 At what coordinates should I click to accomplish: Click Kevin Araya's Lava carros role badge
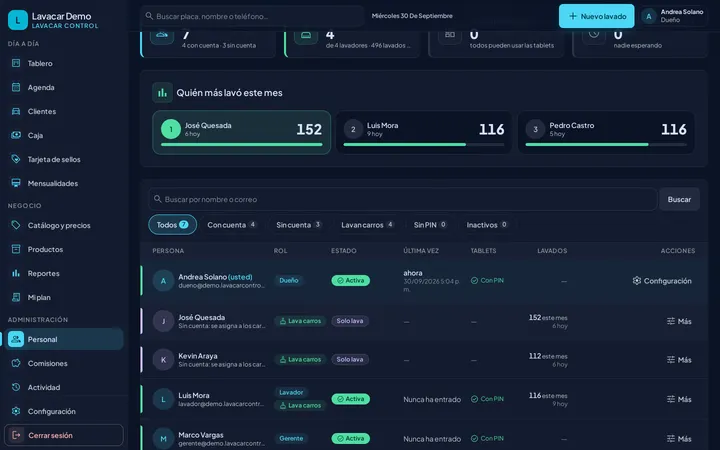(x=300, y=359)
